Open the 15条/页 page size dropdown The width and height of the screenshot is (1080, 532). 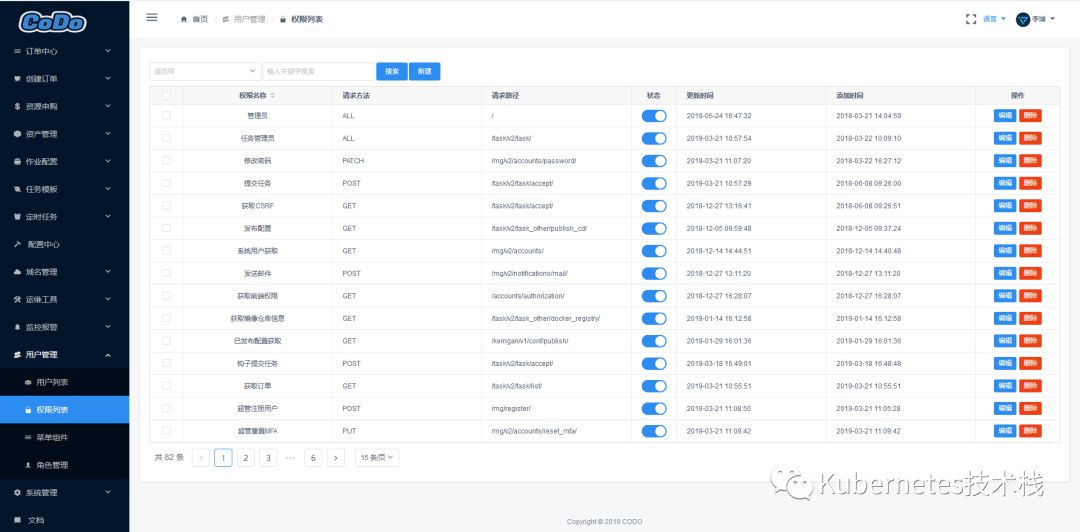pyautogui.click(x=377, y=457)
